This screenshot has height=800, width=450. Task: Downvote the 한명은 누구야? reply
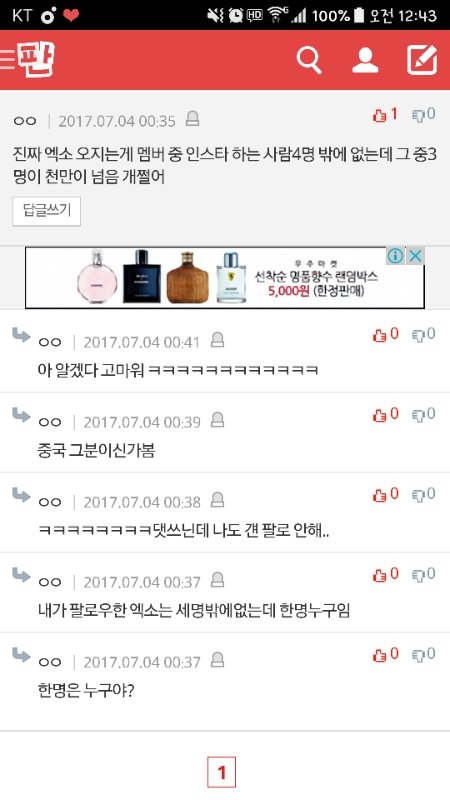point(424,655)
